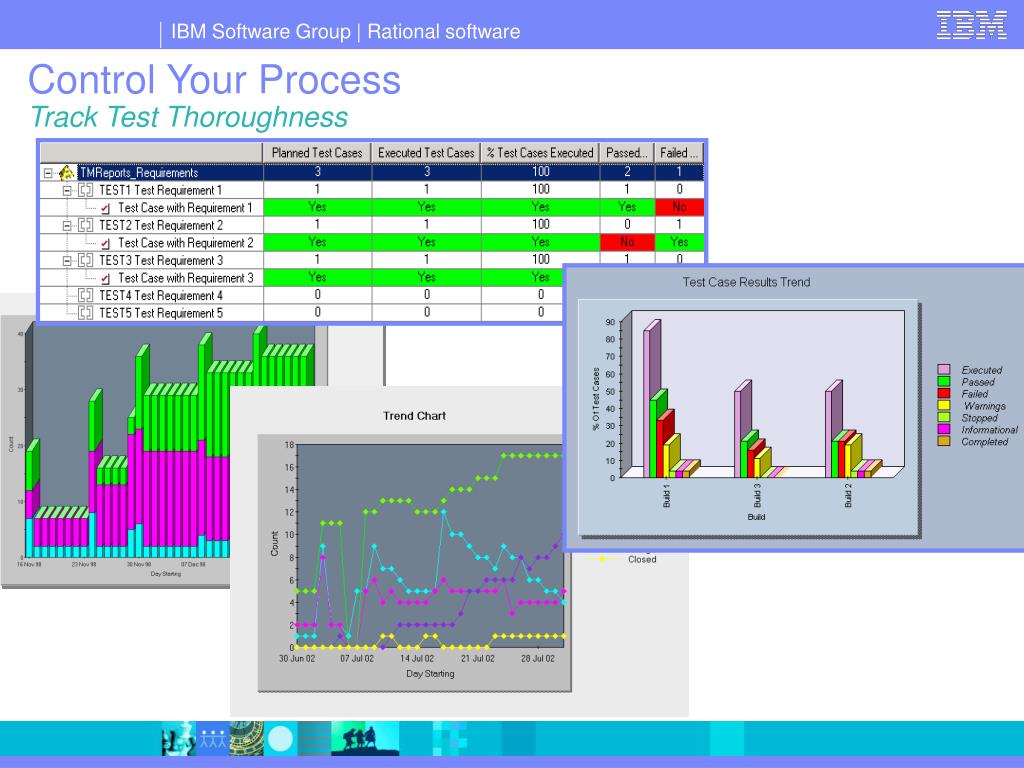Click TEST2 requirement bracket icon
1024x768 pixels.
tap(86, 226)
